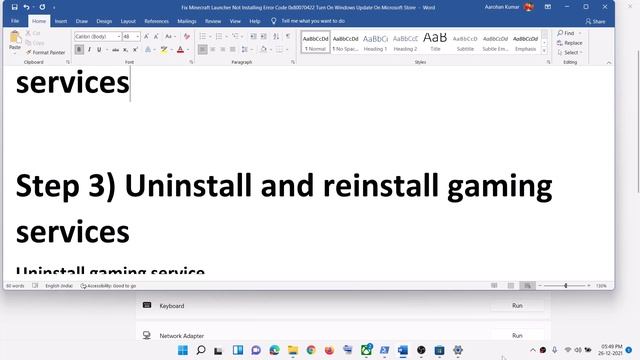Increase font size with Grow Font
640x360 pixels.
click(146, 37)
